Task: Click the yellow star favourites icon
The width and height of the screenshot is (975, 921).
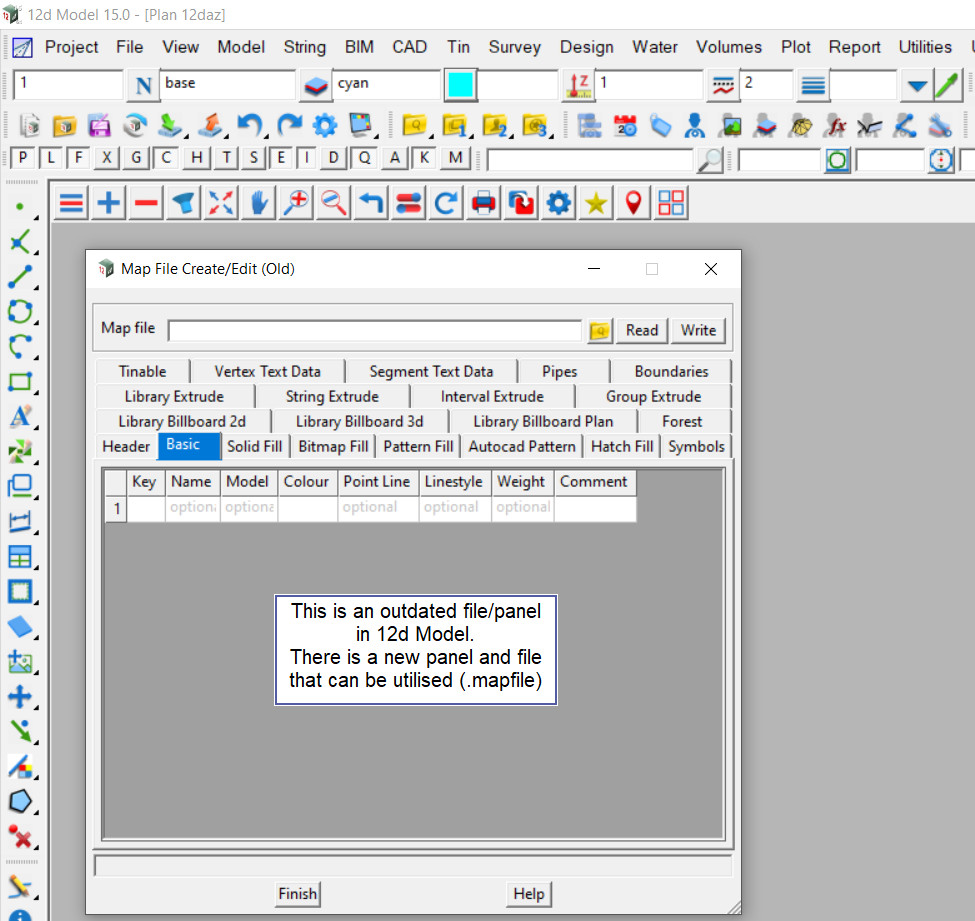Action: pyautogui.click(x=596, y=203)
